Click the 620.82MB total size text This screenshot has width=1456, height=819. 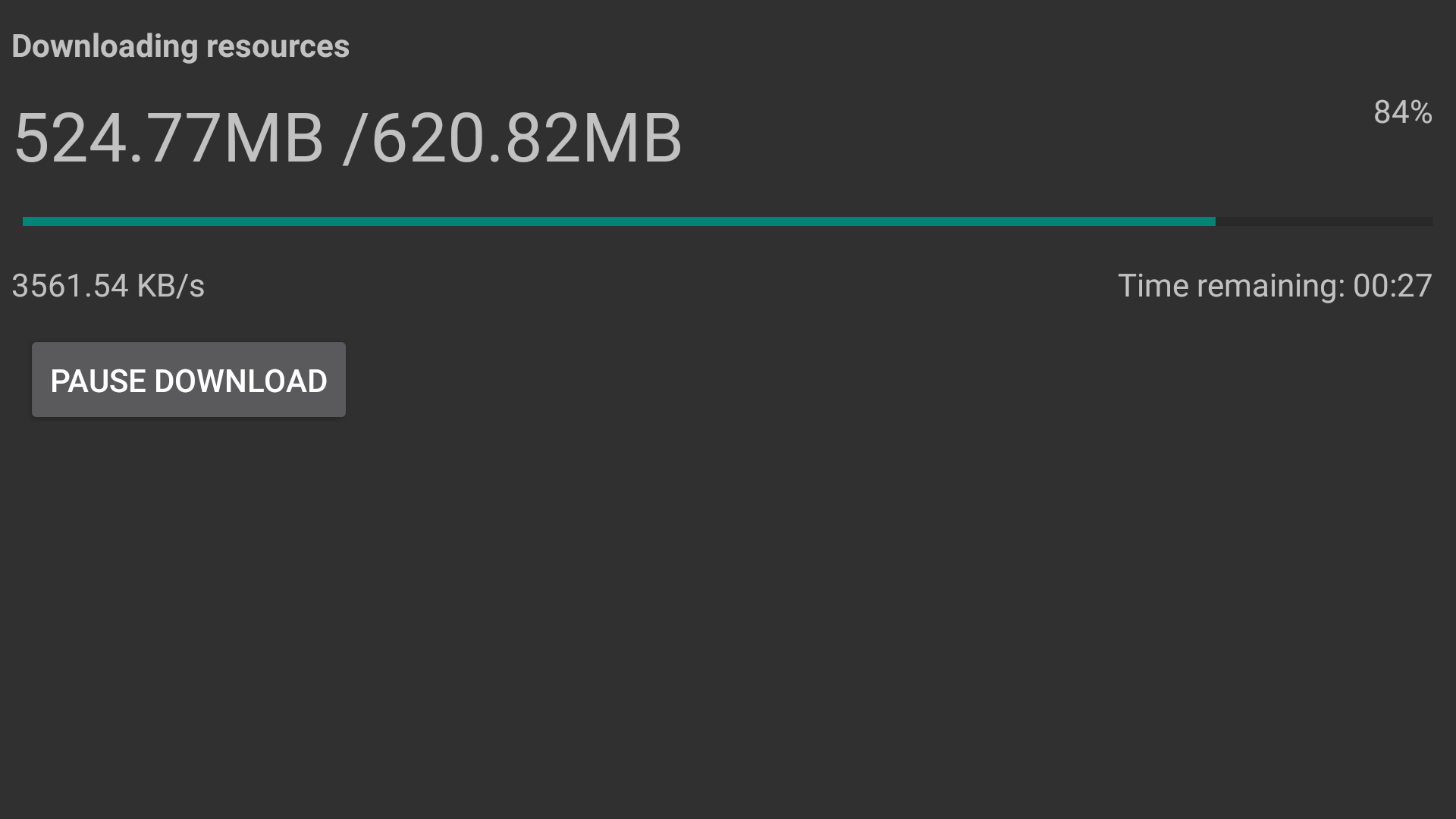tap(527, 138)
